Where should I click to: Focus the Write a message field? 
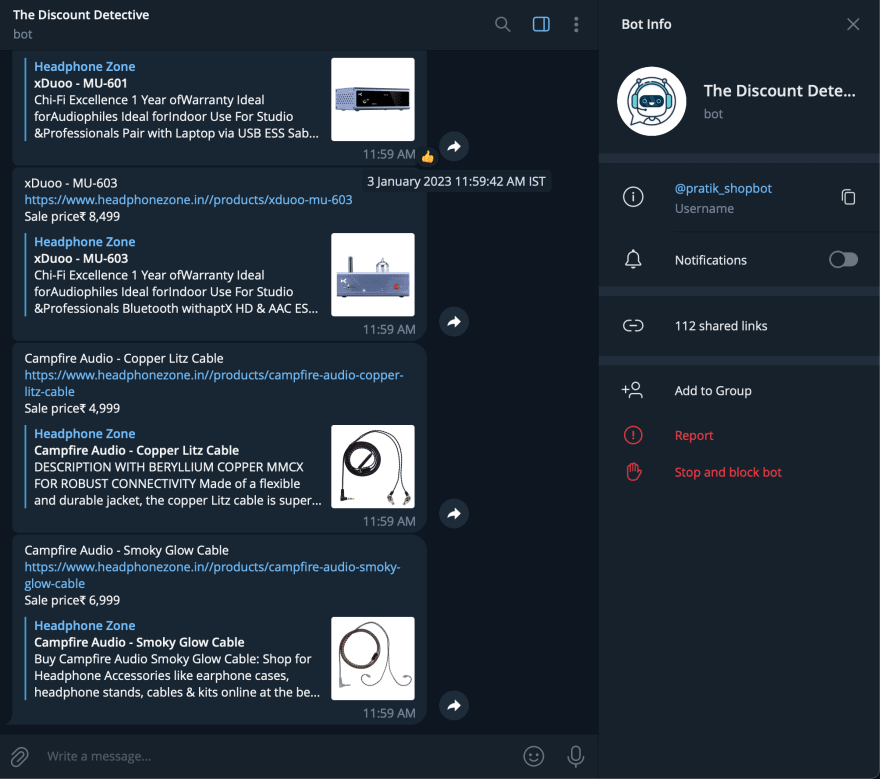pyautogui.click(x=270, y=756)
